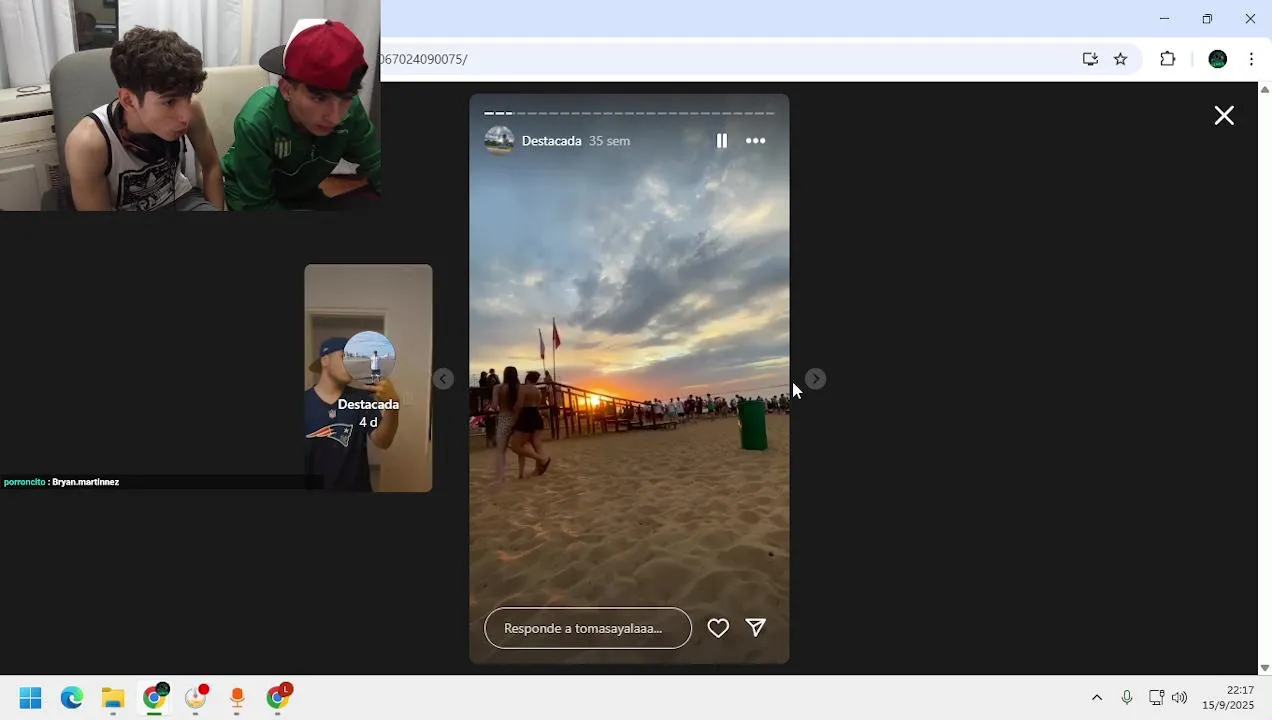Viewport: 1272px width, 720px height.
Task: Close the story viewer with X
Action: coord(1224,116)
